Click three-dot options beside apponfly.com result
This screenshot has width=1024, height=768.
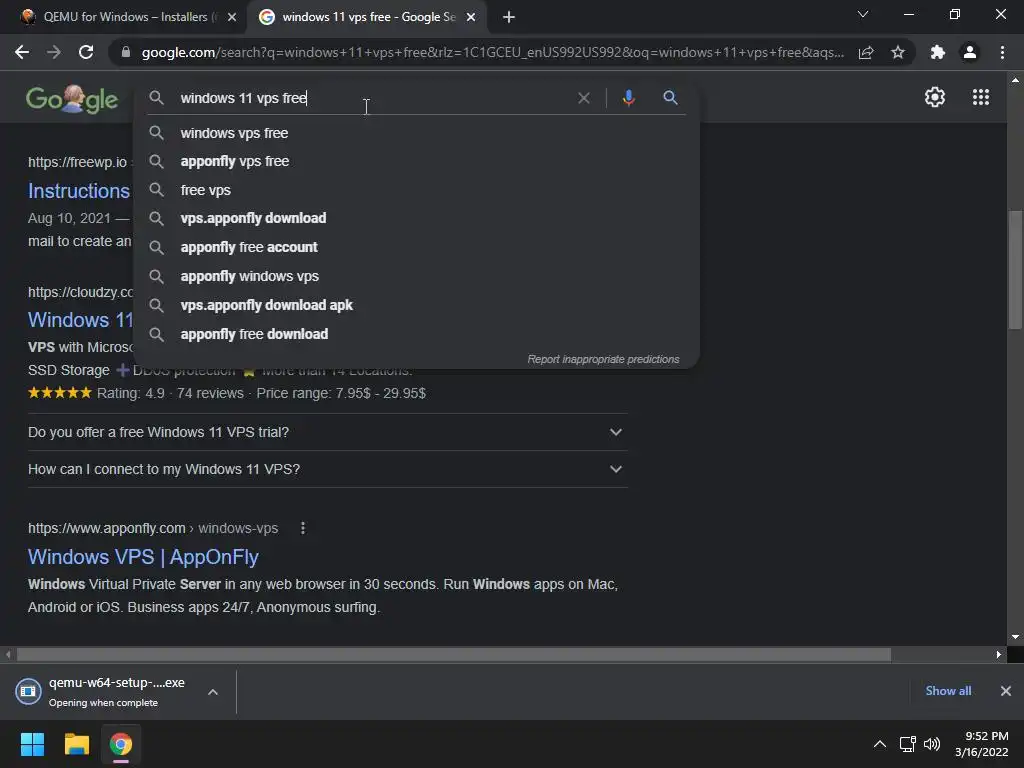302,528
